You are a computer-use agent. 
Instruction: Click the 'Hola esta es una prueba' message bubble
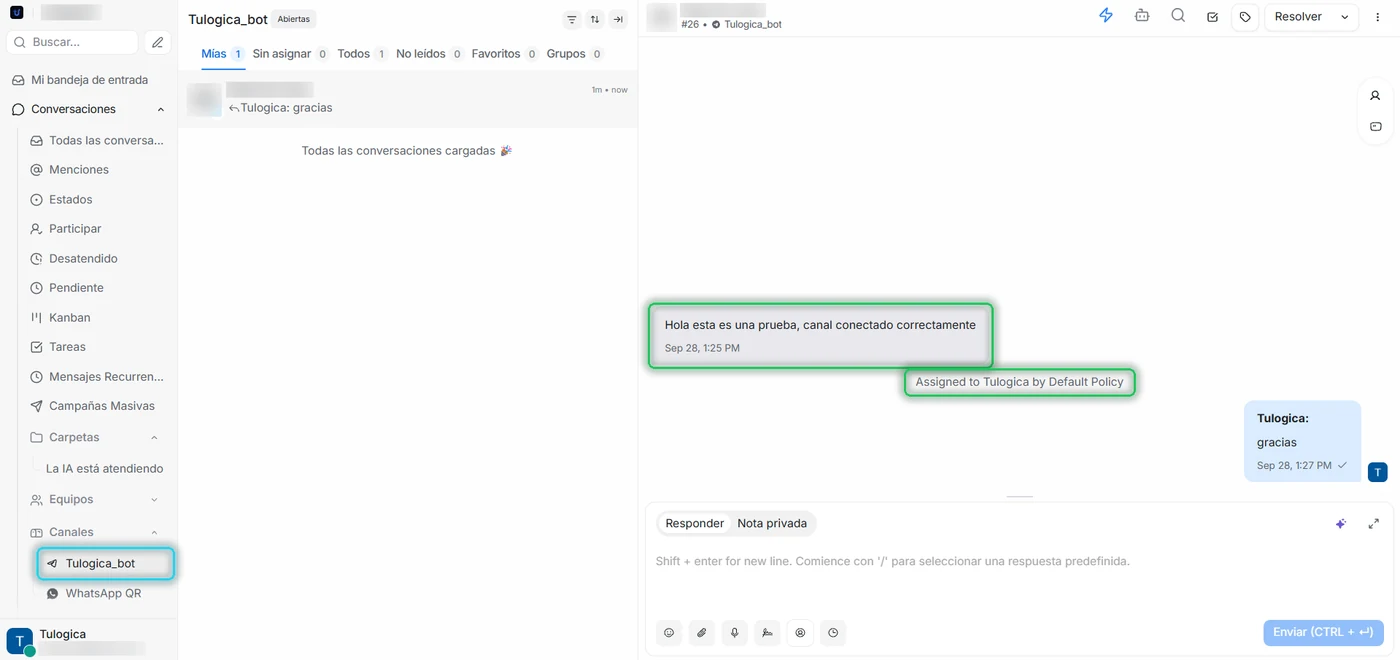point(820,336)
